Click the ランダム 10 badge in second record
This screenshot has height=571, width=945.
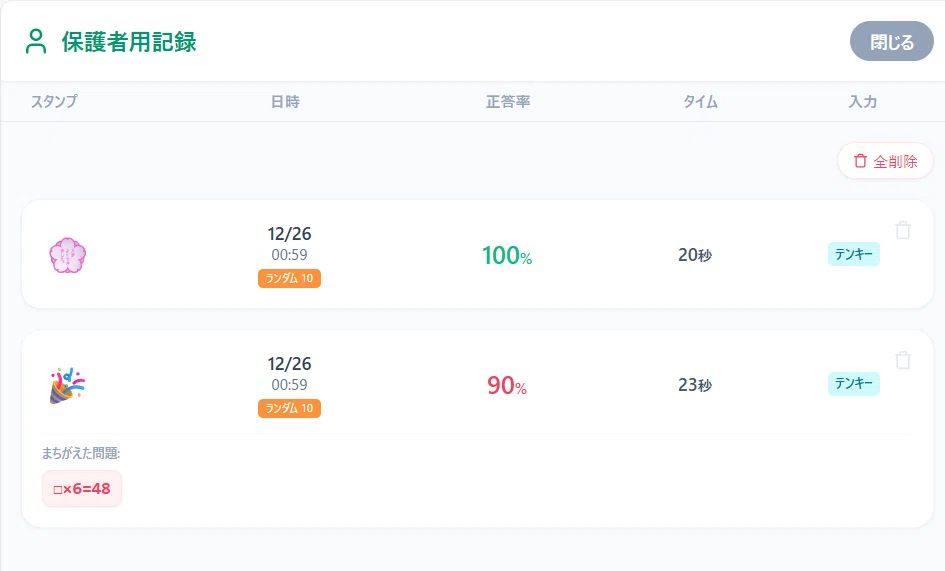289,408
